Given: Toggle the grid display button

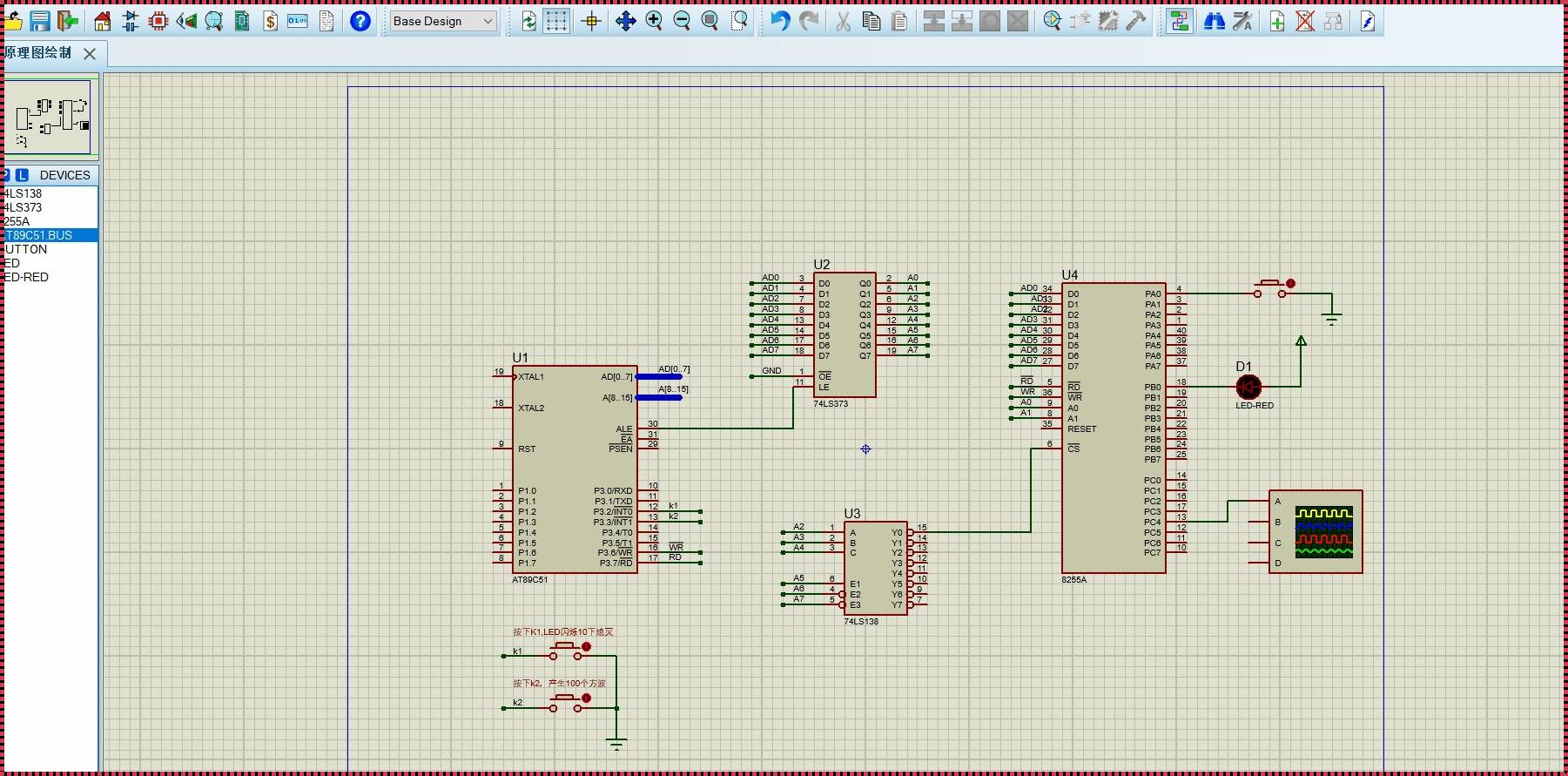Looking at the screenshot, I should point(556,21).
